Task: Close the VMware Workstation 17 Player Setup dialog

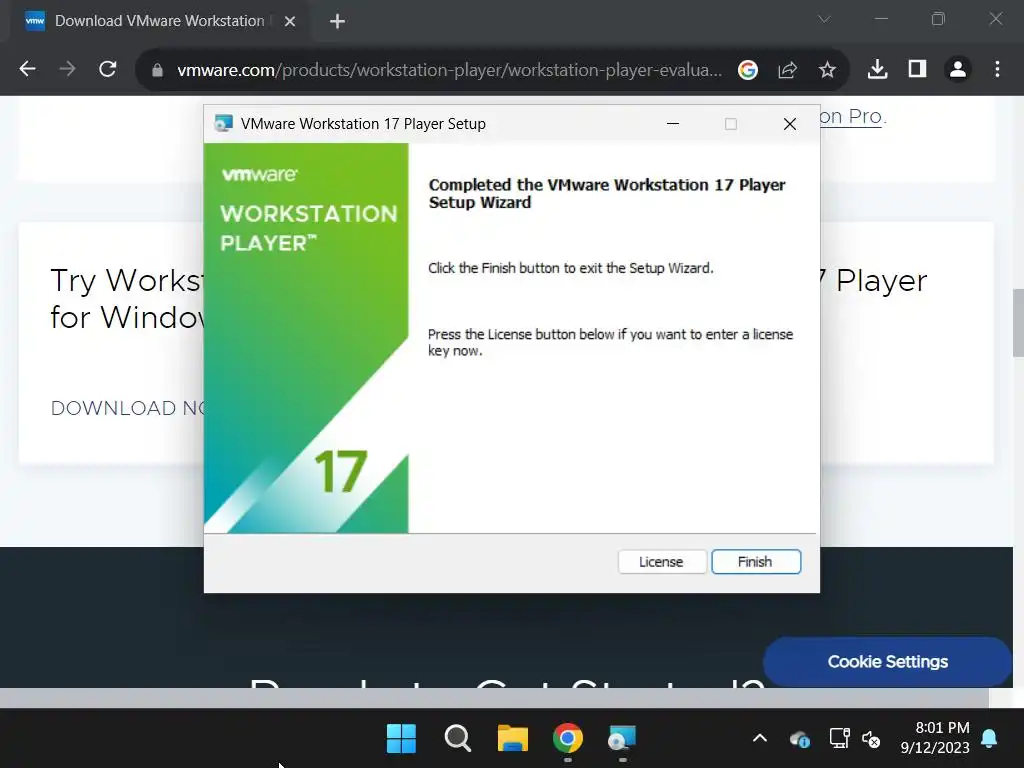Action: (790, 123)
